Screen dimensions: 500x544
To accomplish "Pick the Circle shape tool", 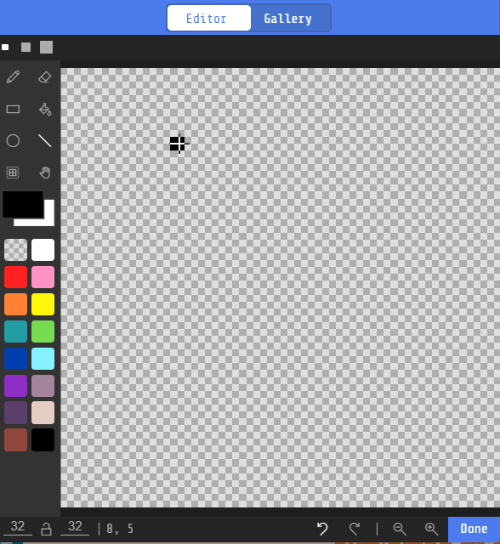I will 13,141.
